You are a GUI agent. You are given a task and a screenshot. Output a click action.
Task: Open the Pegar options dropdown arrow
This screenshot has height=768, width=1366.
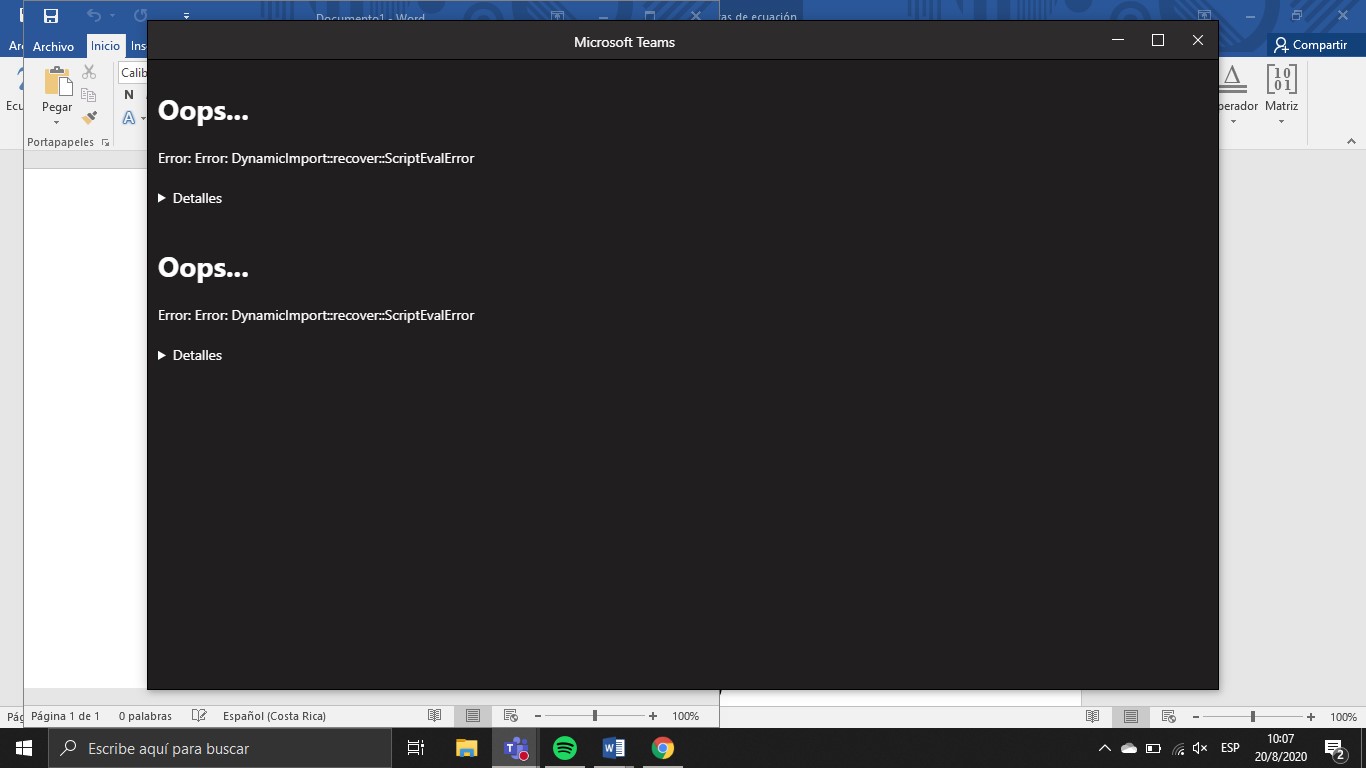(x=57, y=122)
